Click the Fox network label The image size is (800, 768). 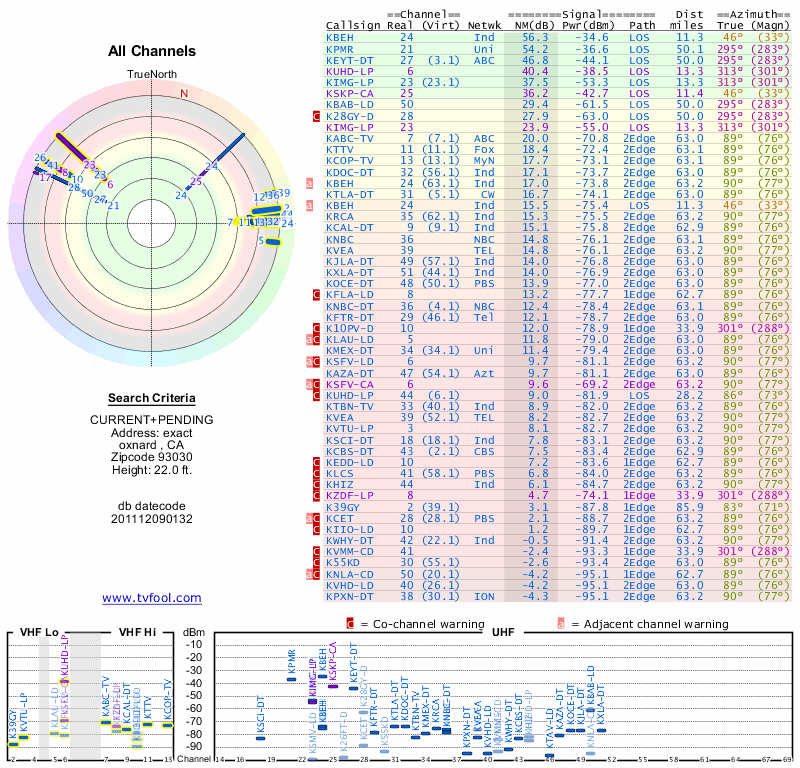click(x=484, y=150)
